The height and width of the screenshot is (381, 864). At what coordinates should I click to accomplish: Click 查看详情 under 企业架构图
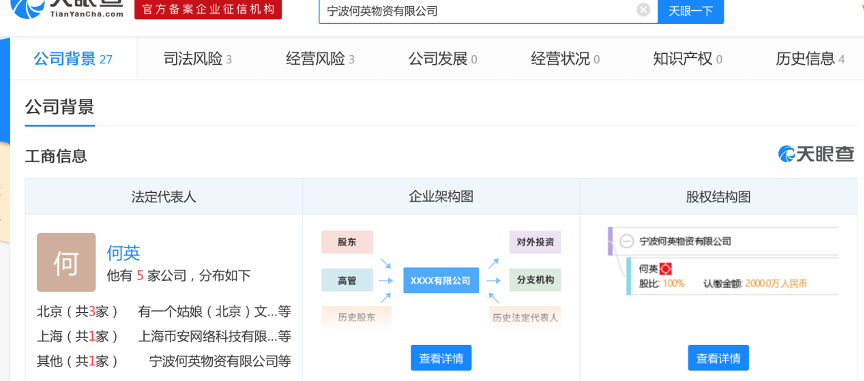[x=441, y=358]
